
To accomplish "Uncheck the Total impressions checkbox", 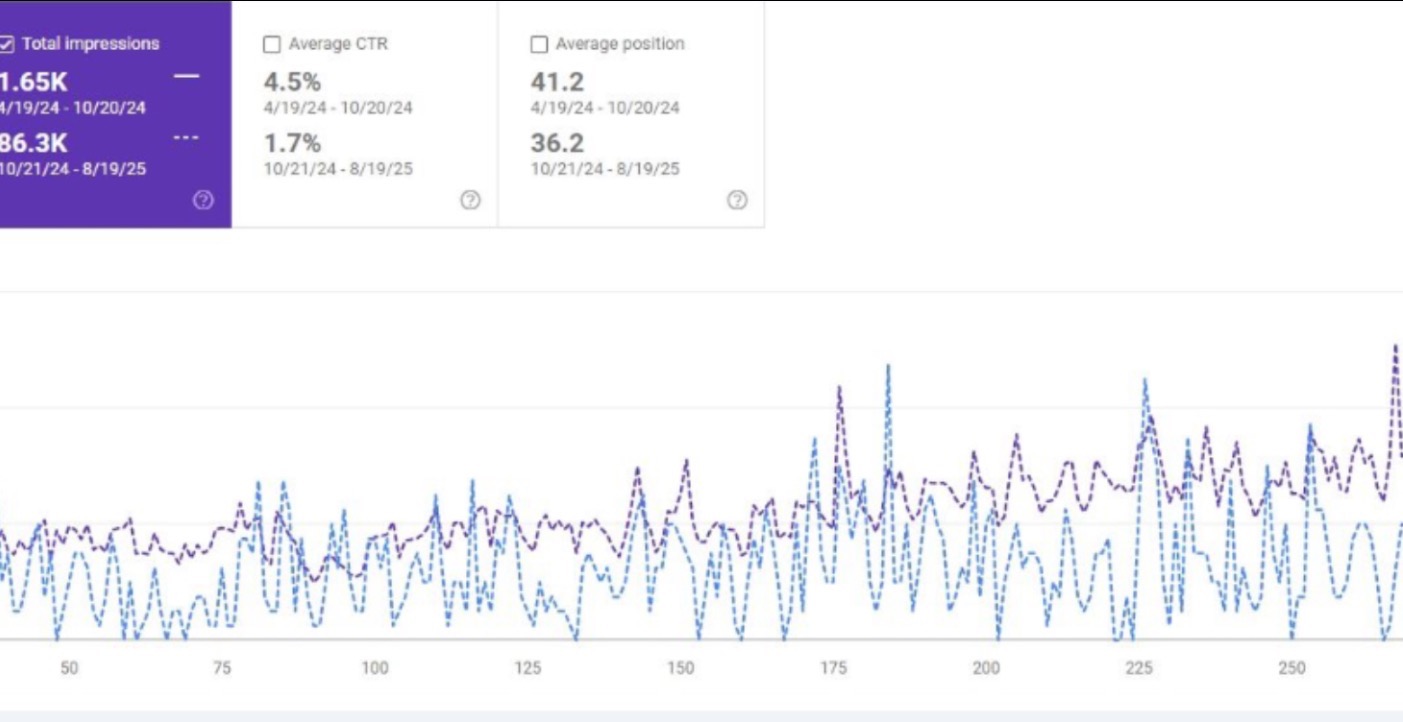I will point(7,44).
